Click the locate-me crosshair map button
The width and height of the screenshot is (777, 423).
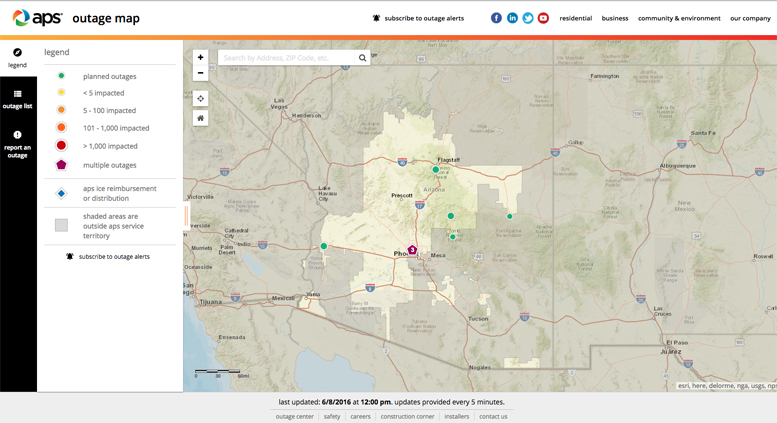[200, 99]
